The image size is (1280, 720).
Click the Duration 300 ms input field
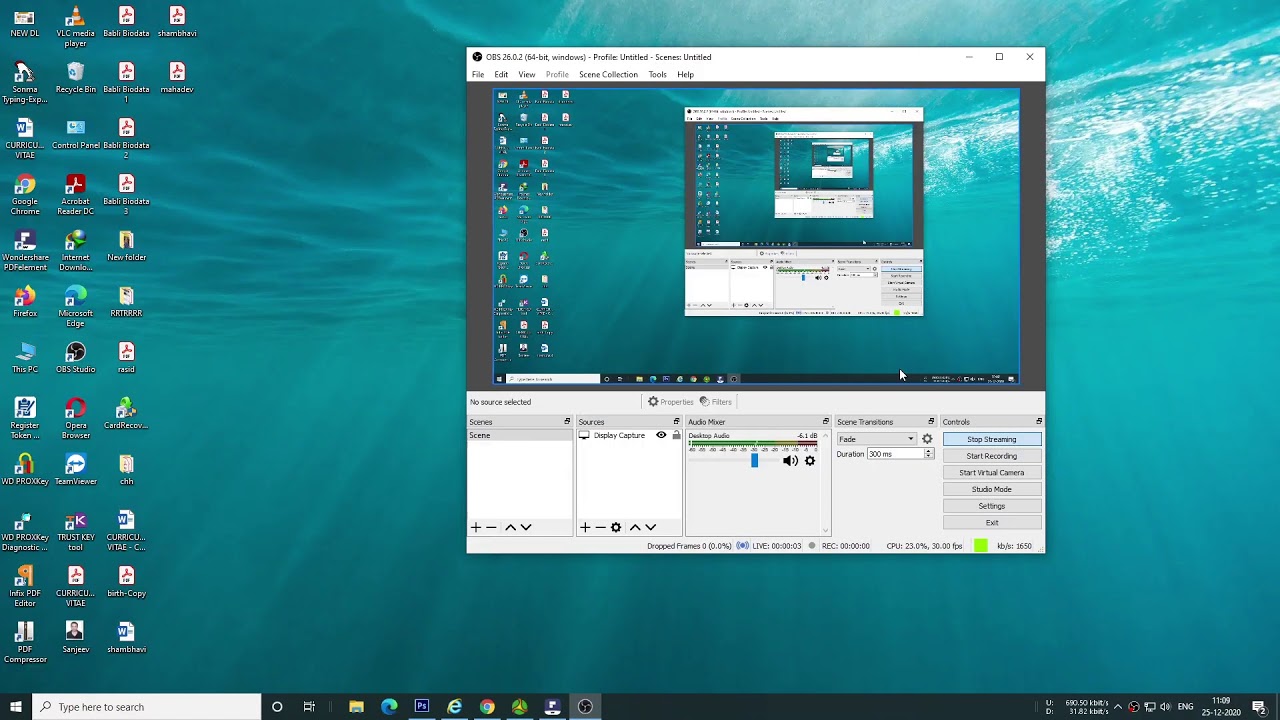coord(895,454)
